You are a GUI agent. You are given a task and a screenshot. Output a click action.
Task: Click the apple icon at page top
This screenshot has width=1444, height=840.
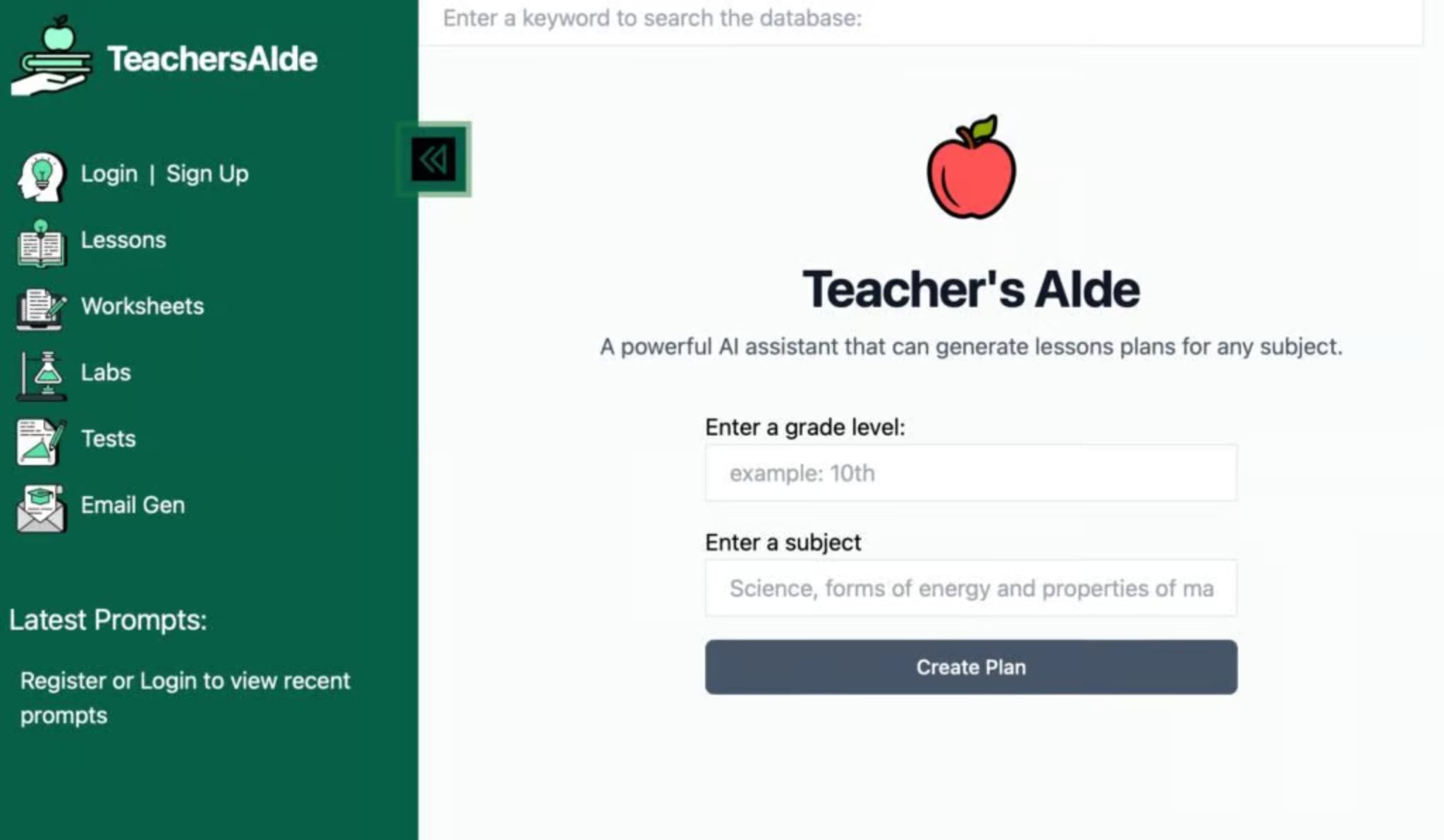[x=970, y=167]
